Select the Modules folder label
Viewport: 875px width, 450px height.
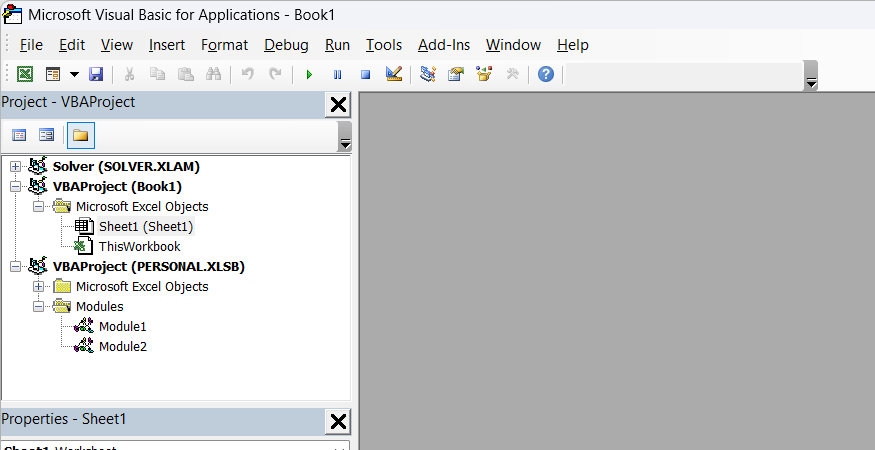99,307
